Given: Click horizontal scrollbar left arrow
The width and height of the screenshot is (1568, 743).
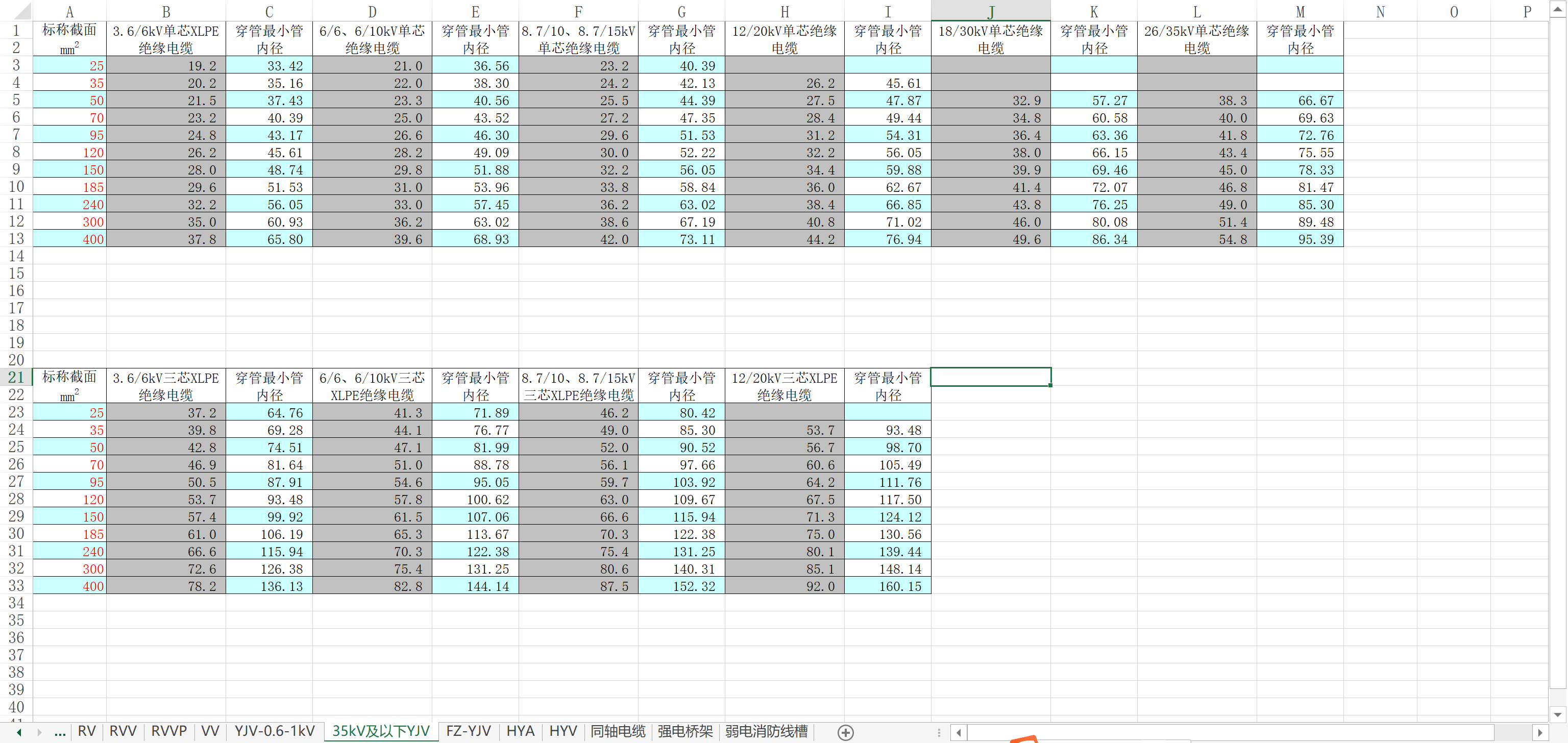Looking at the screenshot, I should [959, 732].
